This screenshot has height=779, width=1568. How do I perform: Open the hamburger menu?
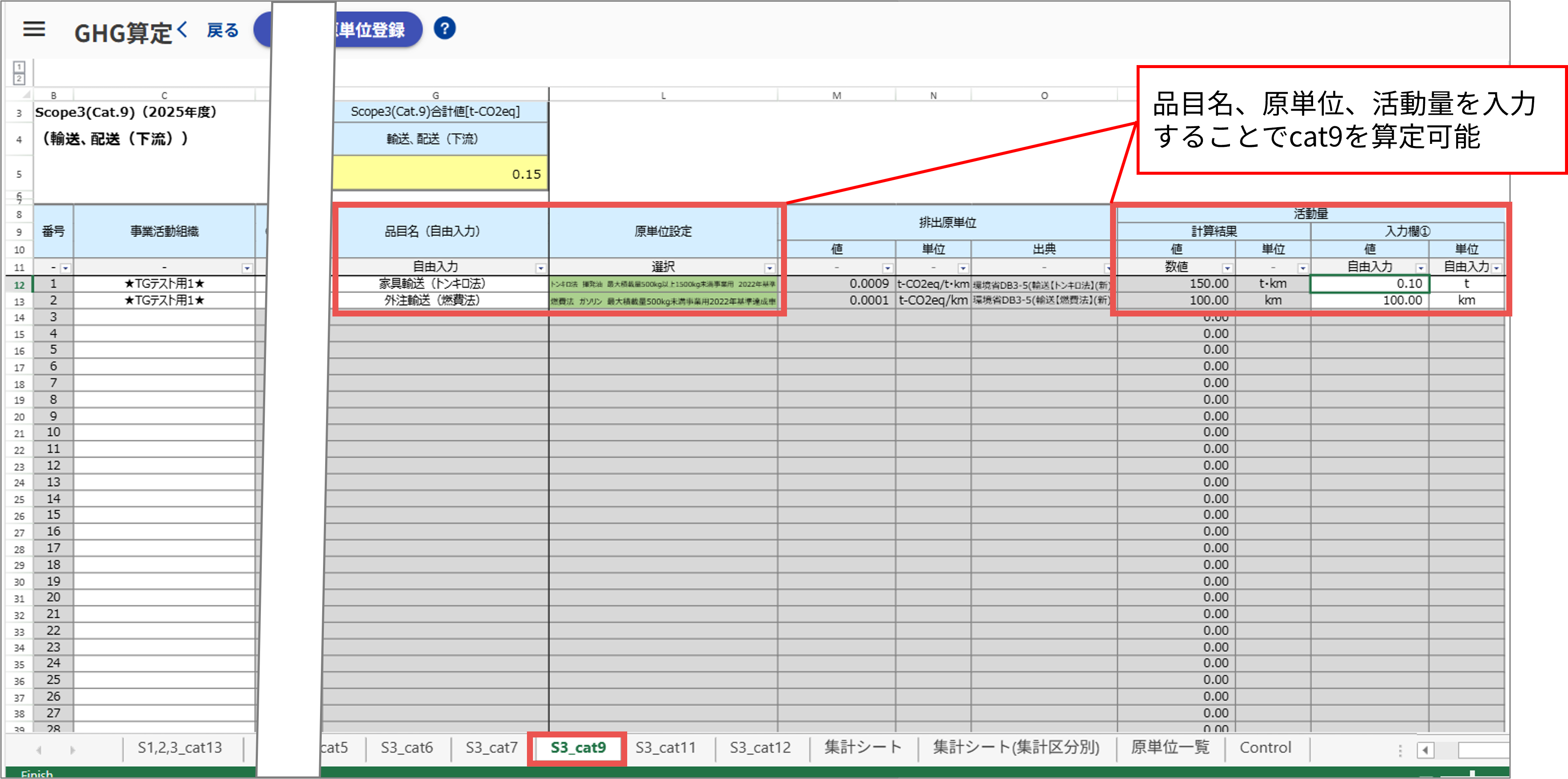[34, 29]
